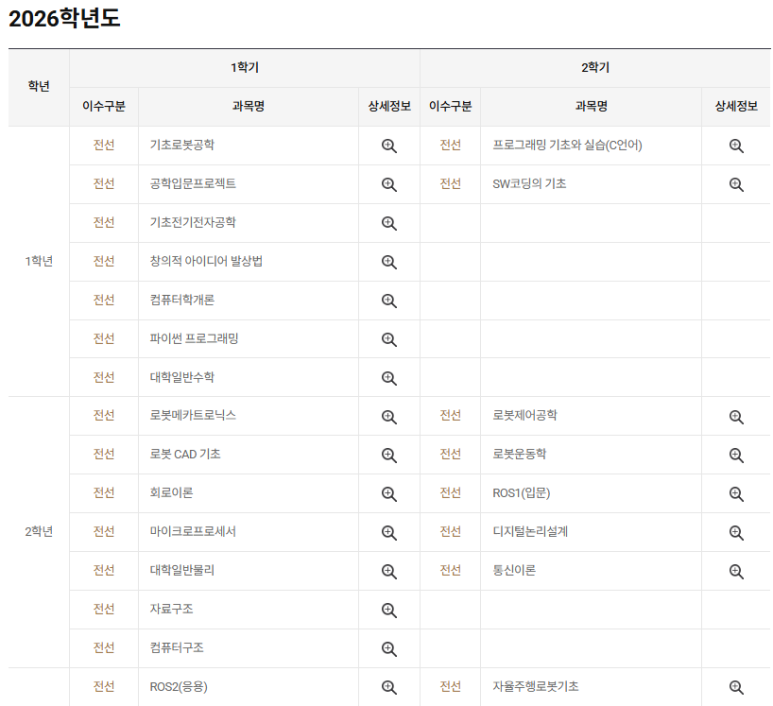773x706 pixels.
Task: Click 전선 label beside 통신이론
Action: (x=450, y=570)
